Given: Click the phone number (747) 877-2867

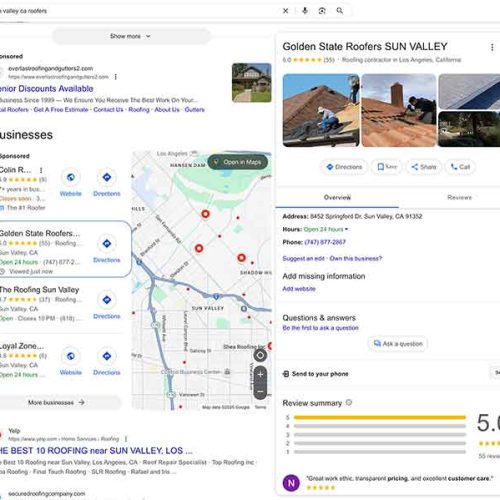Looking at the screenshot, I should pos(325,242).
